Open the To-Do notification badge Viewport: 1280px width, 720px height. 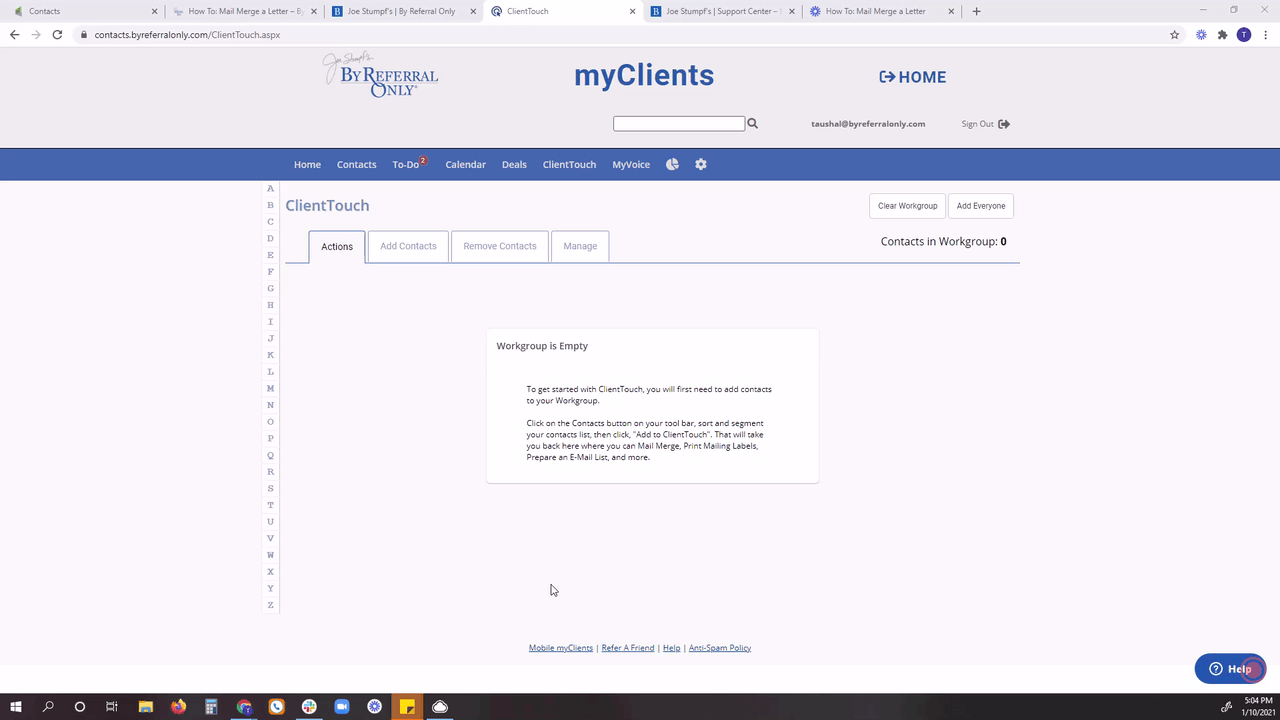click(x=423, y=160)
